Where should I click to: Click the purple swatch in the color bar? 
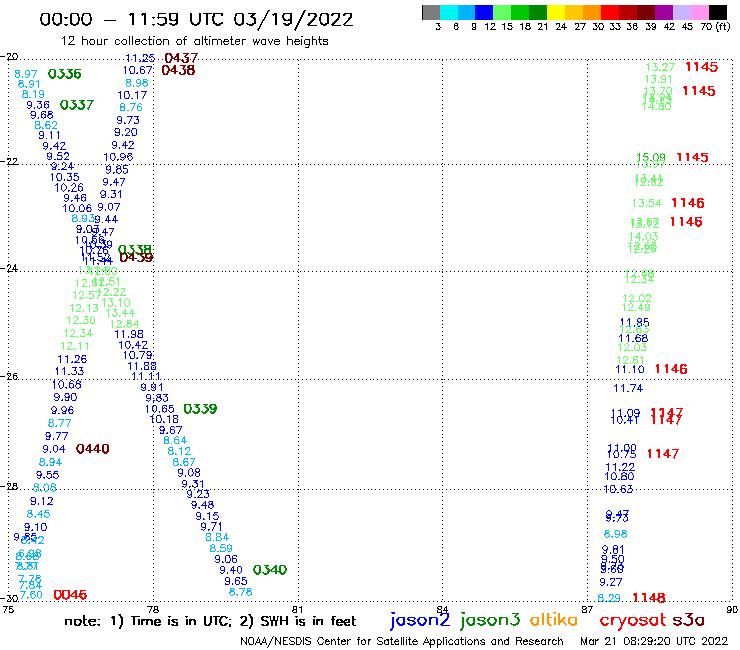tap(664, 12)
